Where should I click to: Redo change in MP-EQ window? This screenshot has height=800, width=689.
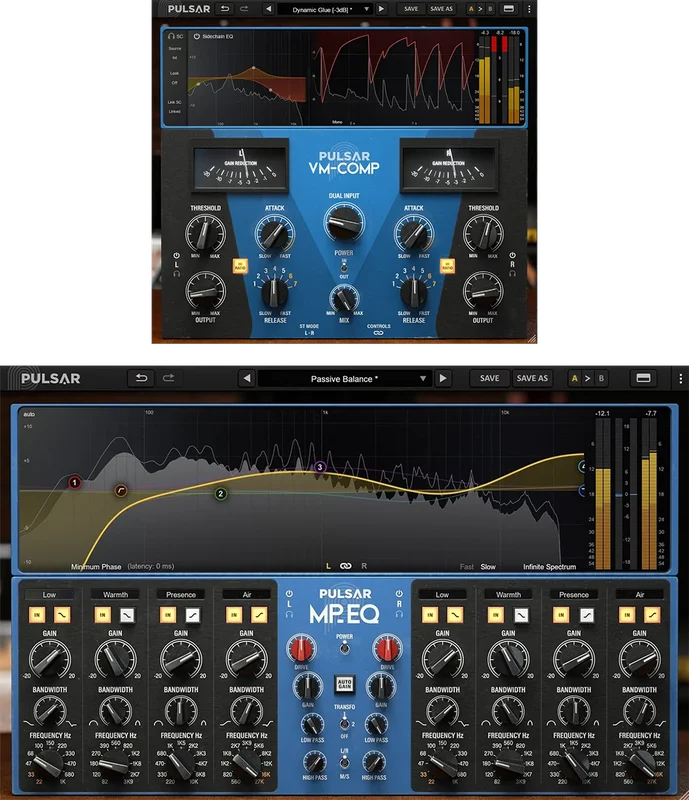(168, 378)
